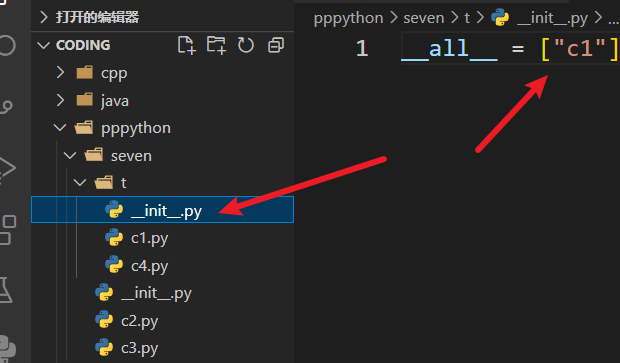Expand the 打开的编辑器 section
The height and width of the screenshot is (363, 620).
click(x=44, y=17)
